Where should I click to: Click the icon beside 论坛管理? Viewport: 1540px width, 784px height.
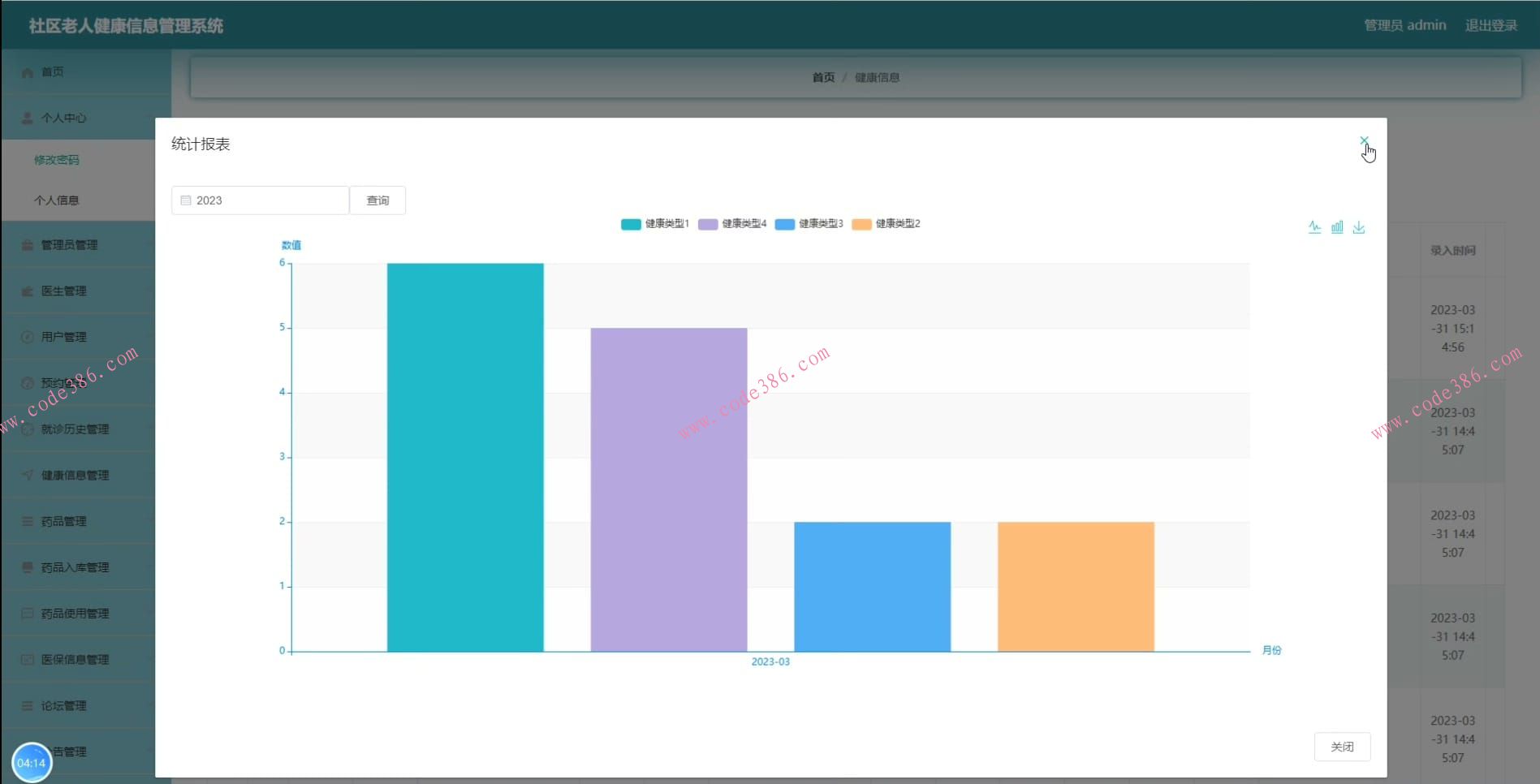tap(27, 706)
